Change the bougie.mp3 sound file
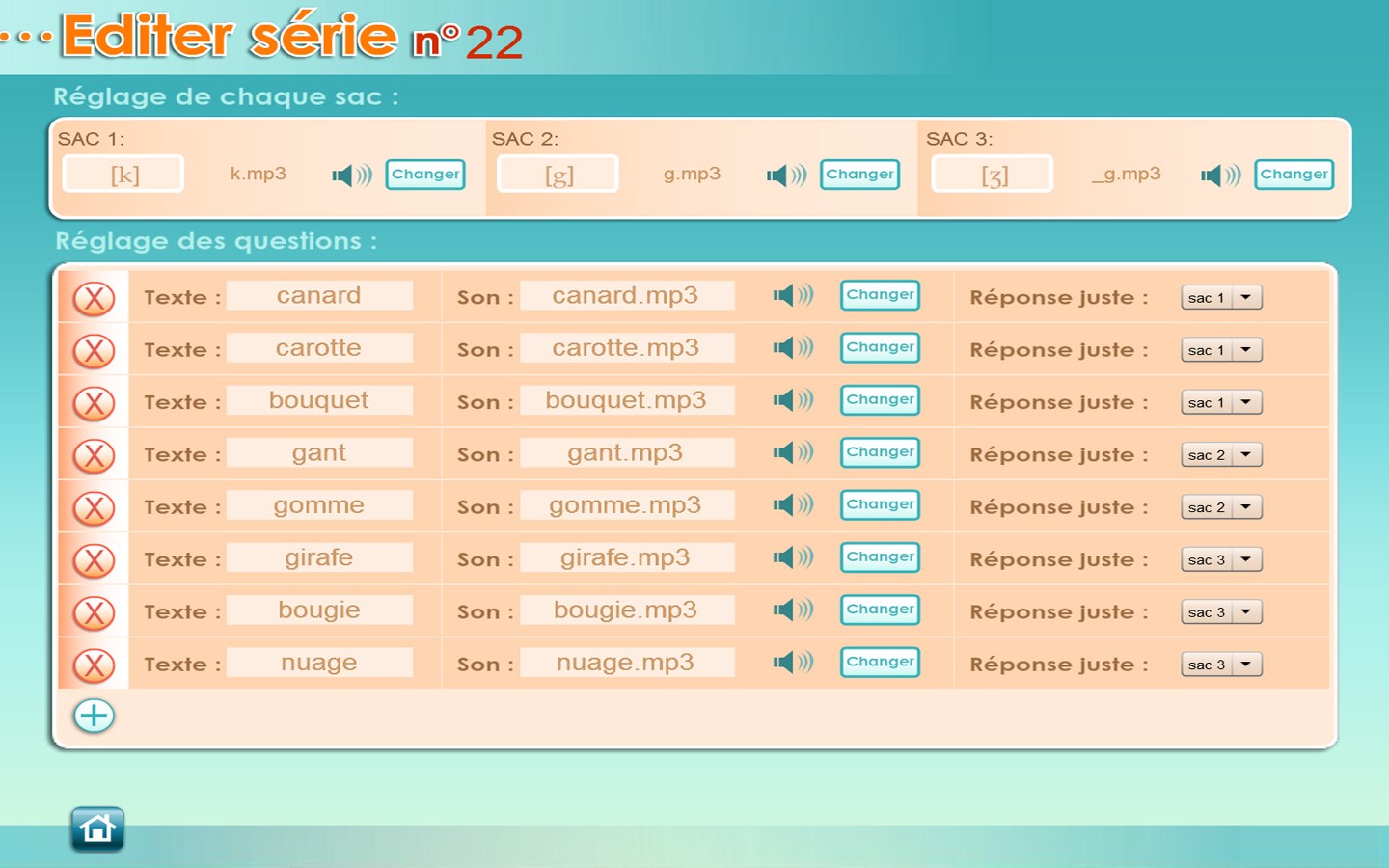Screen dimensions: 1389x868 [881, 610]
